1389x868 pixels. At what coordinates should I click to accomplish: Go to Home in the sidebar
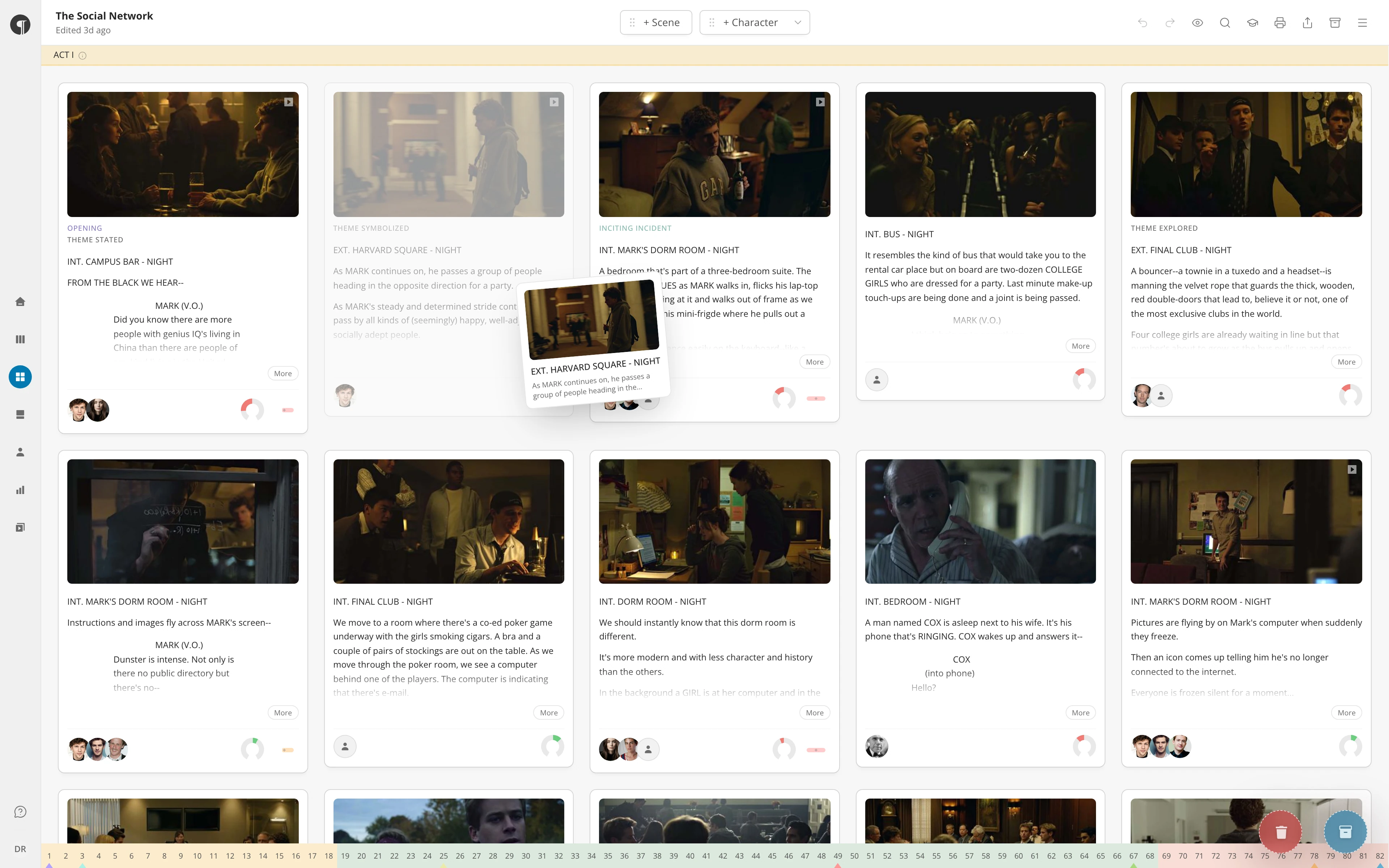[x=20, y=301]
